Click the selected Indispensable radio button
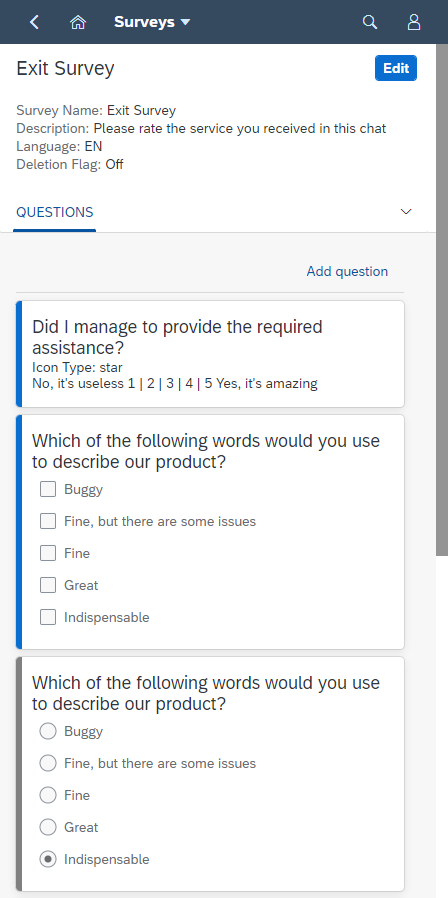448x898 pixels. tap(48, 860)
